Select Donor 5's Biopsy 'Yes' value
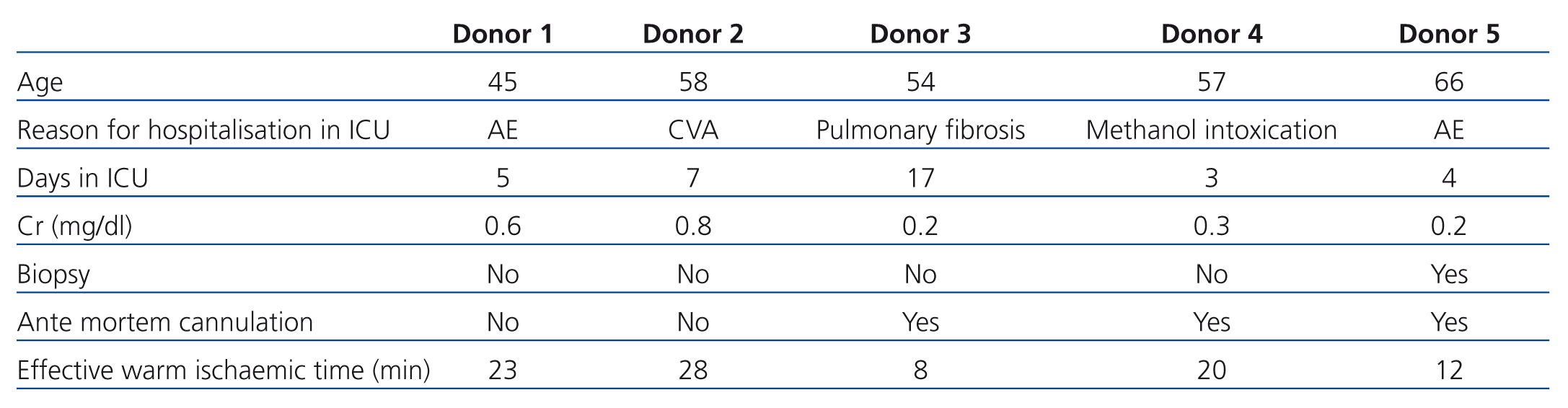 click(1448, 275)
